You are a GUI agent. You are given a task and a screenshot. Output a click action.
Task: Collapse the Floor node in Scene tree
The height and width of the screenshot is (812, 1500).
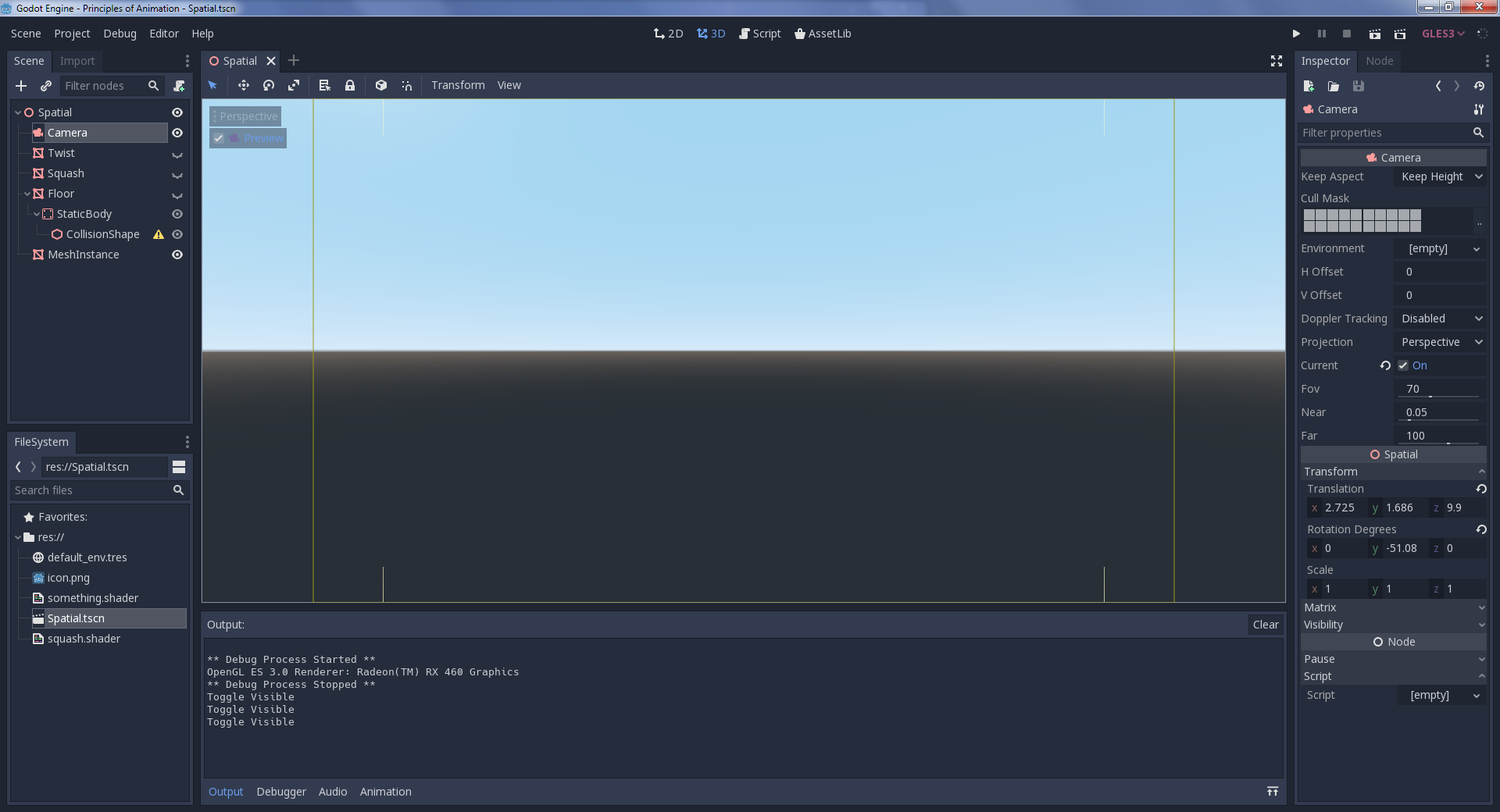tap(27, 194)
